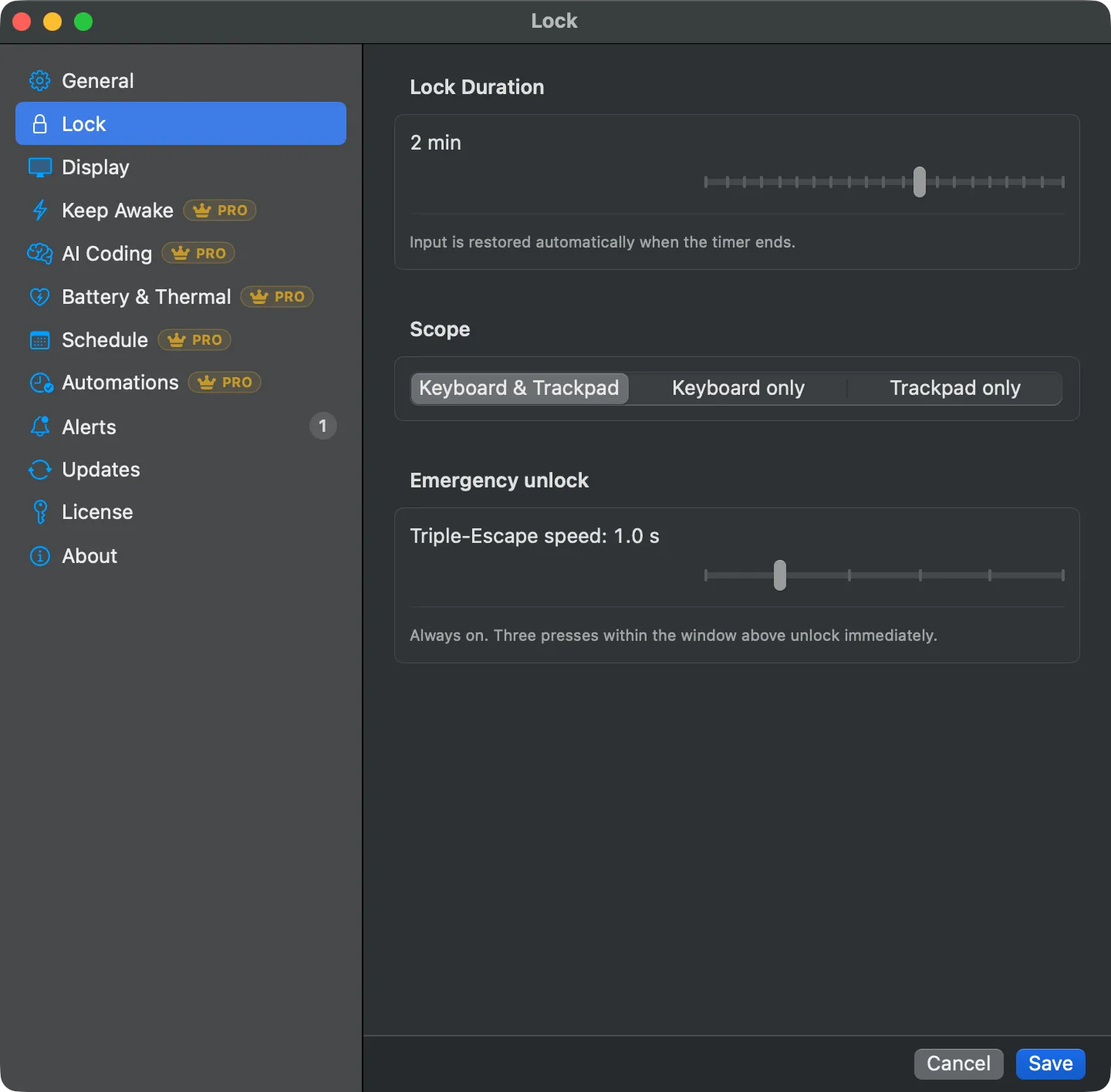Click the 'Lock Duration' heading
The width and height of the screenshot is (1111, 1092).
[477, 87]
